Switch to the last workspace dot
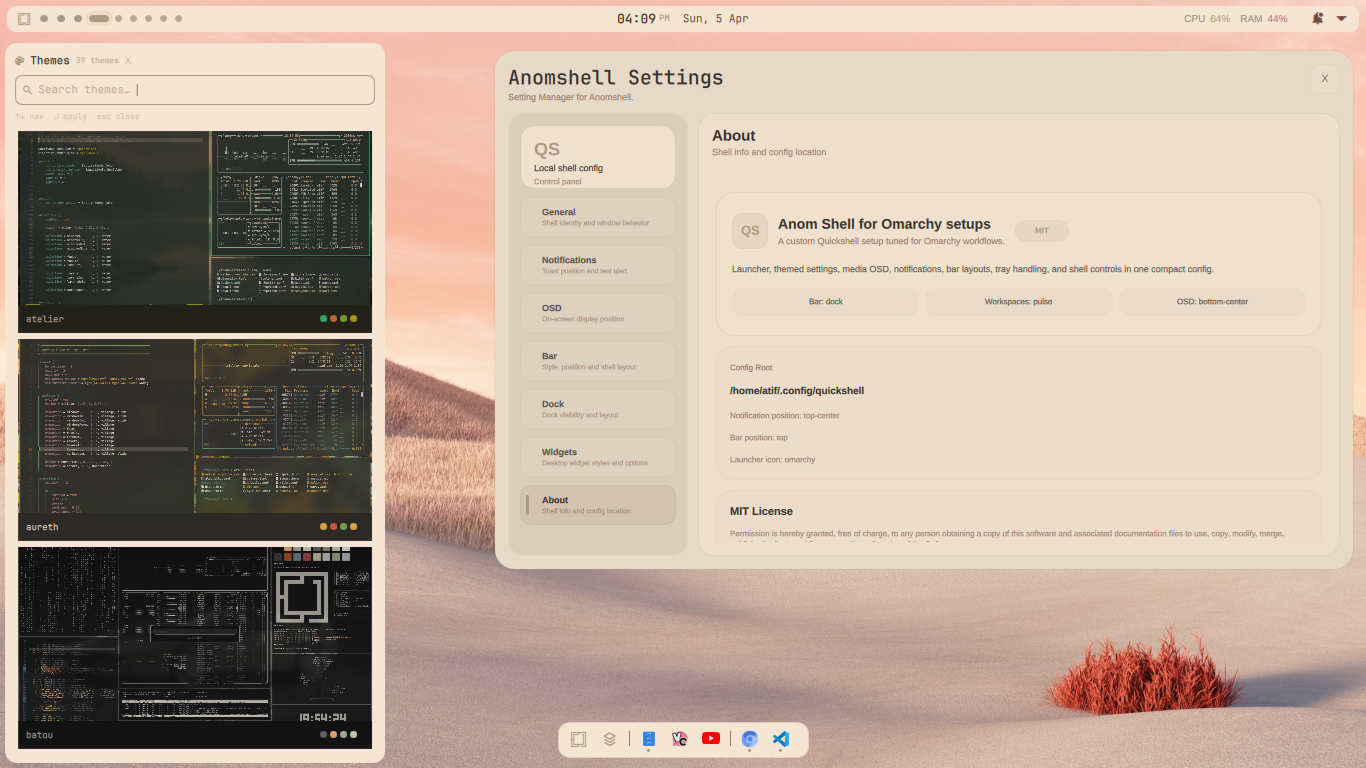 click(178, 18)
